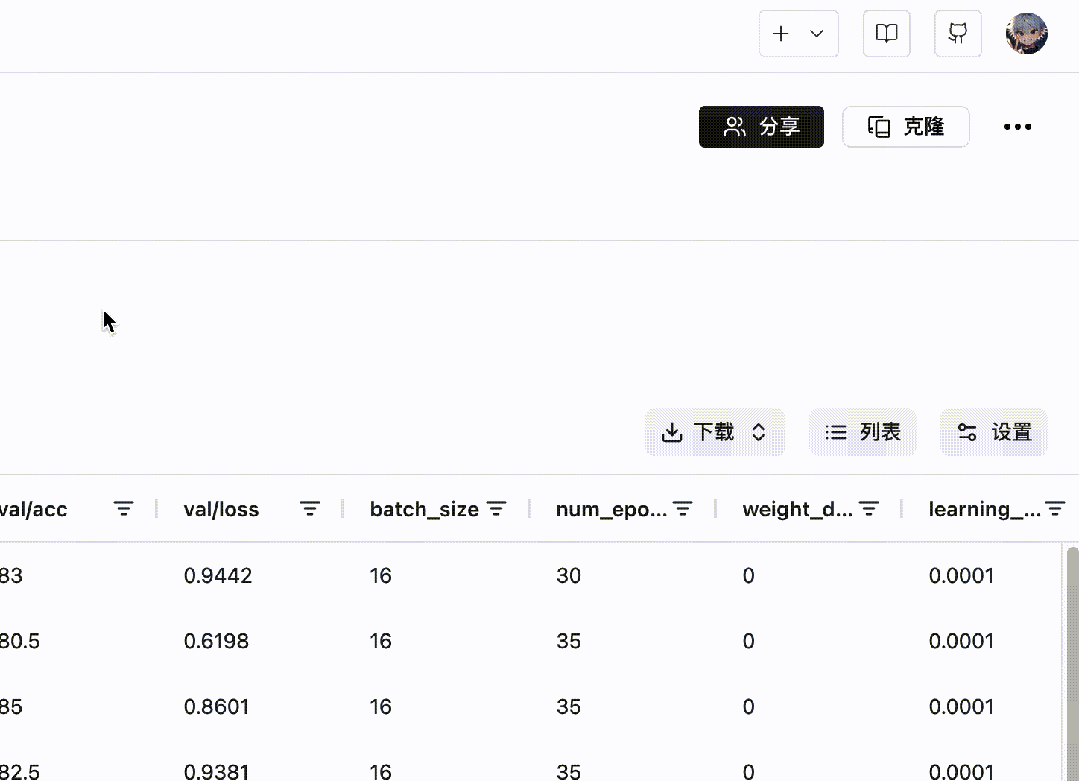Open the 设置 table settings
The height and width of the screenshot is (781, 1079).
click(x=993, y=432)
